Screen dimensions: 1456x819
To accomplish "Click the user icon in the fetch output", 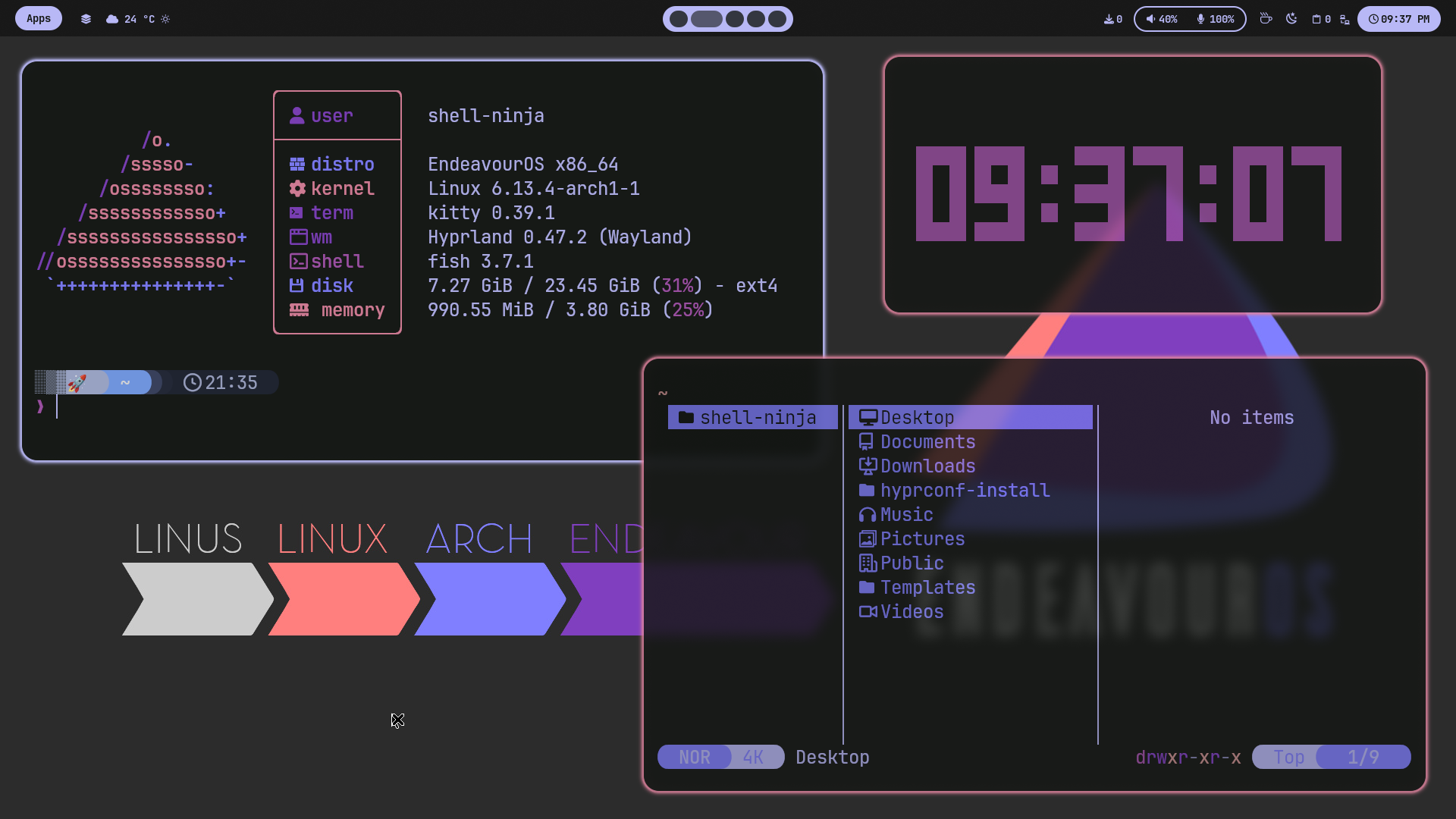I will [297, 116].
